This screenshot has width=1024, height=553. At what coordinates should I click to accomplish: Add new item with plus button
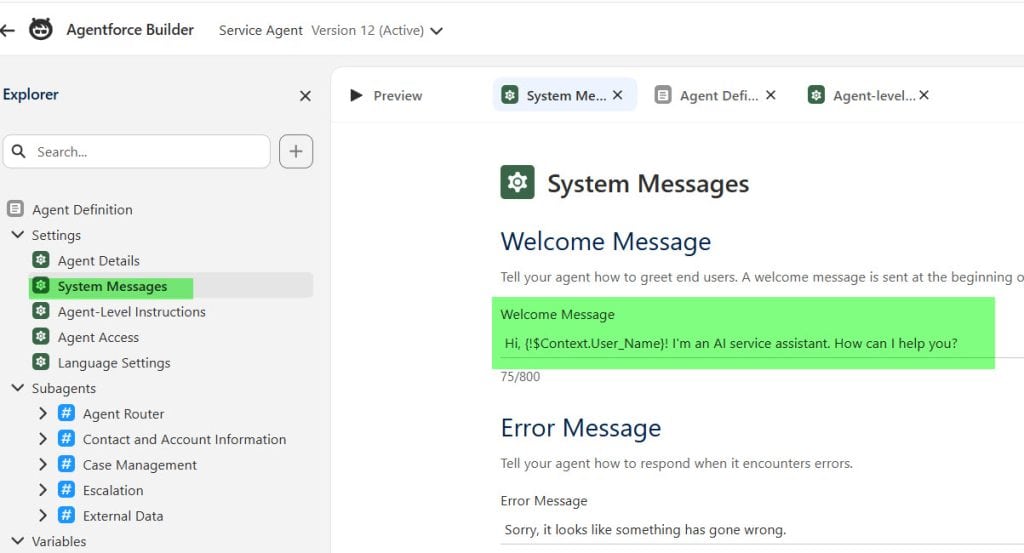(x=296, y=151)
